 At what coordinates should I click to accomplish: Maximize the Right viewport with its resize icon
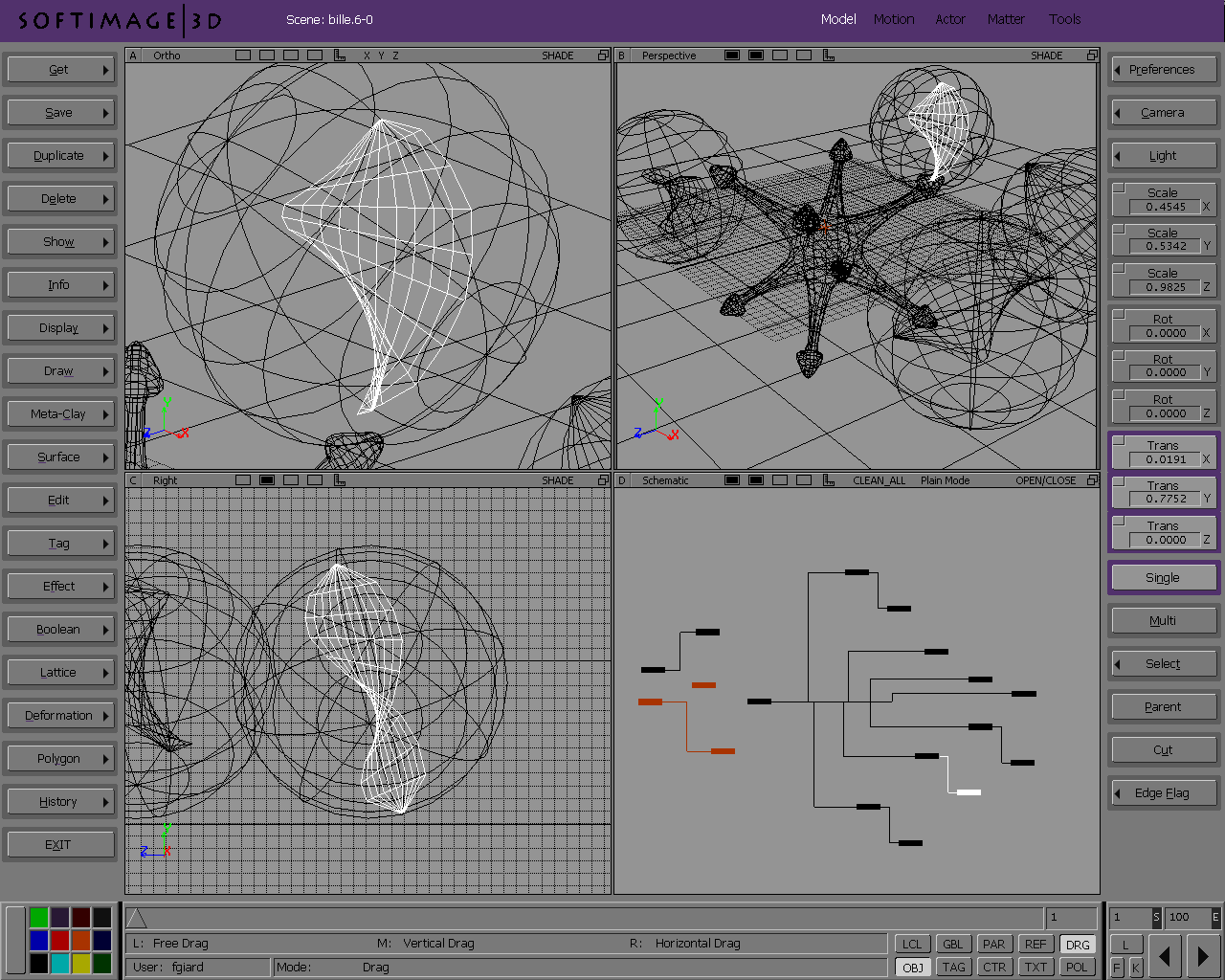tap(603, 480)
